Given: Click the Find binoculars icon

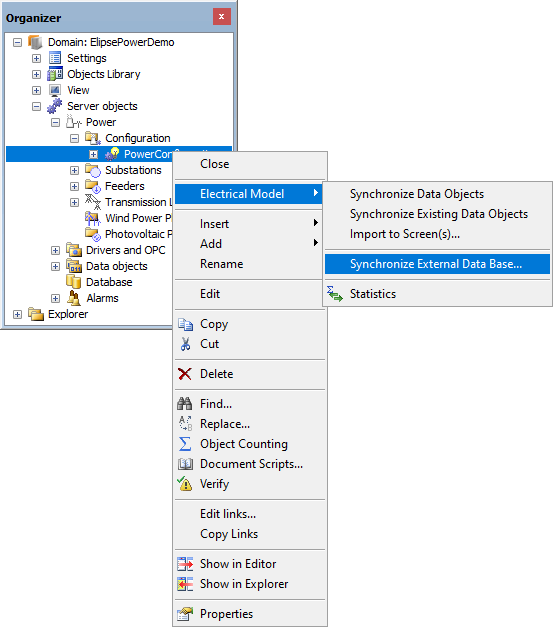Looking at the screenshot, I should click(x=185, y=404).
